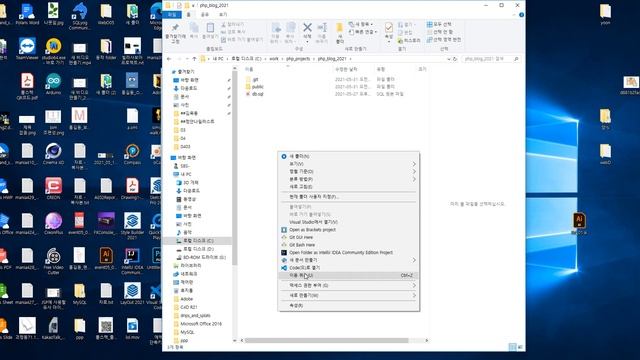
Task: Click the Explorer back arrow
Action: [x=169, y=59]
